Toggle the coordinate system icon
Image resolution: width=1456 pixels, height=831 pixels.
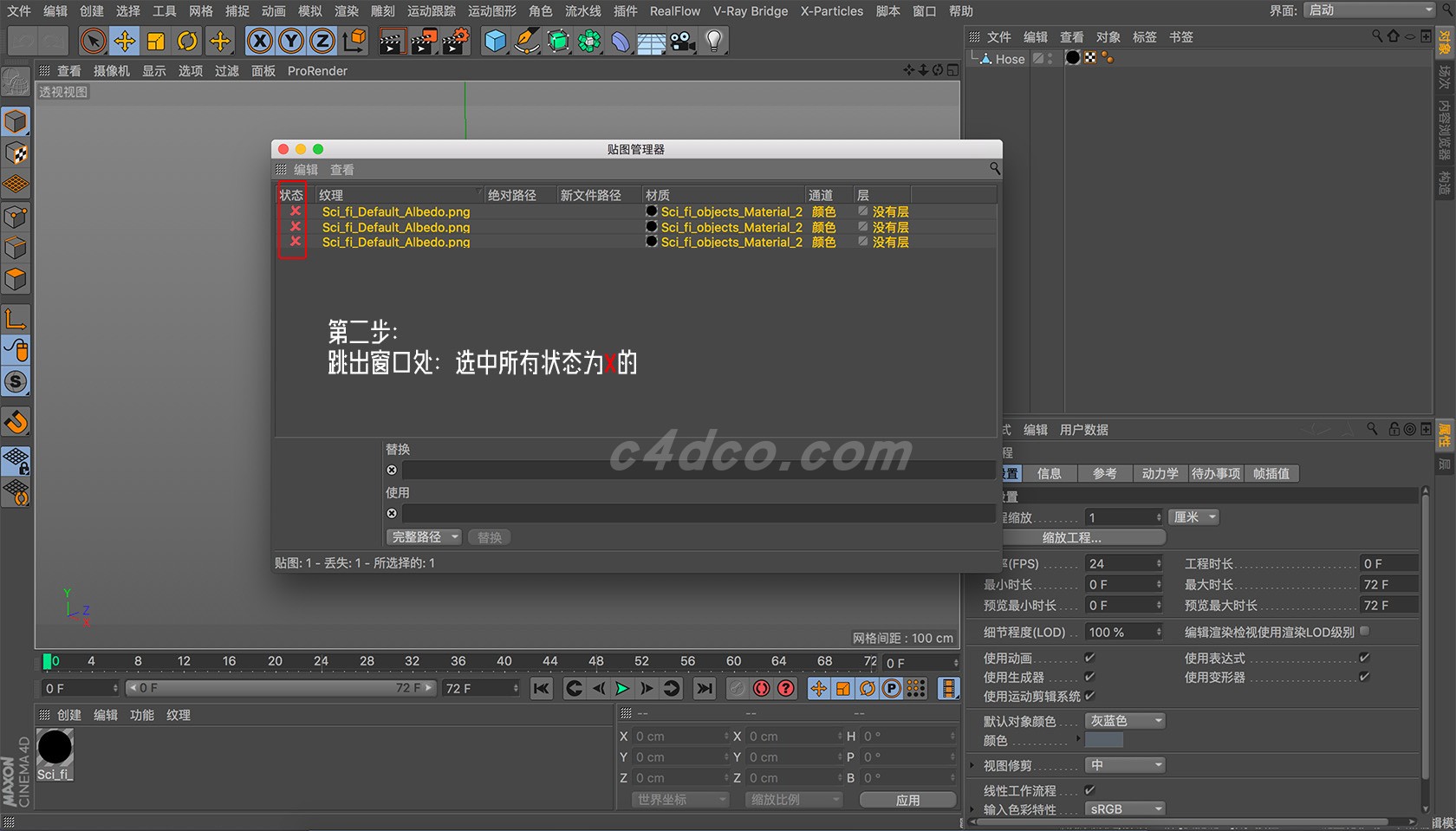354,41
